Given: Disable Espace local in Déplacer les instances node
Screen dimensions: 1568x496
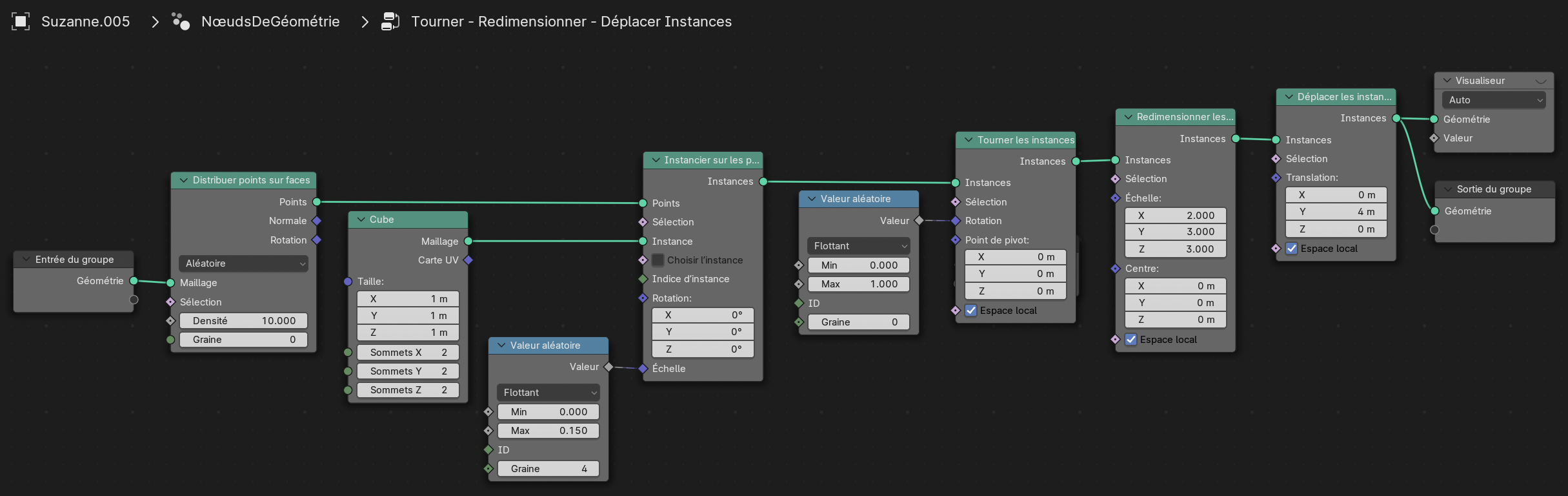Looking at the screenshot, I should [1292, 249].
